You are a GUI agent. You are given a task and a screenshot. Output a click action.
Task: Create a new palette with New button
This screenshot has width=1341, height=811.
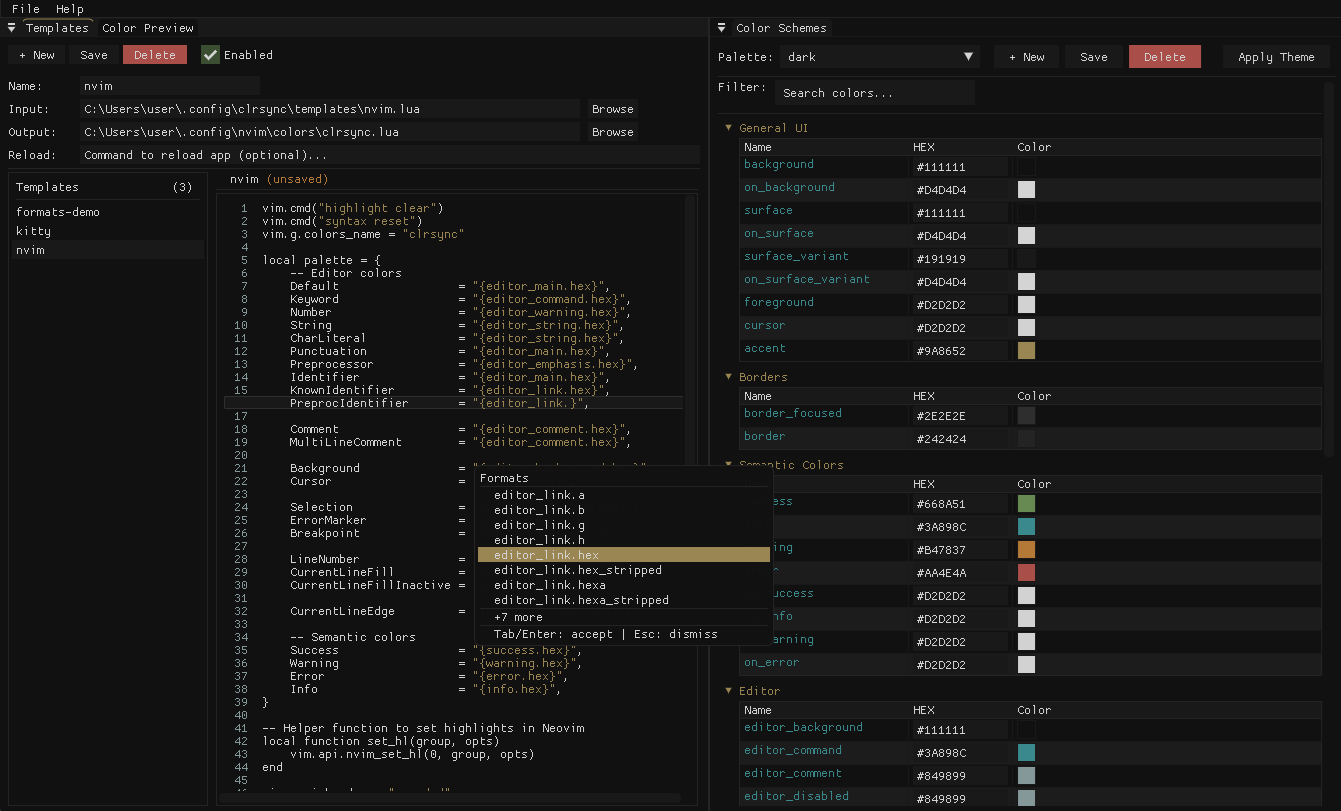tap(1026, 57)
